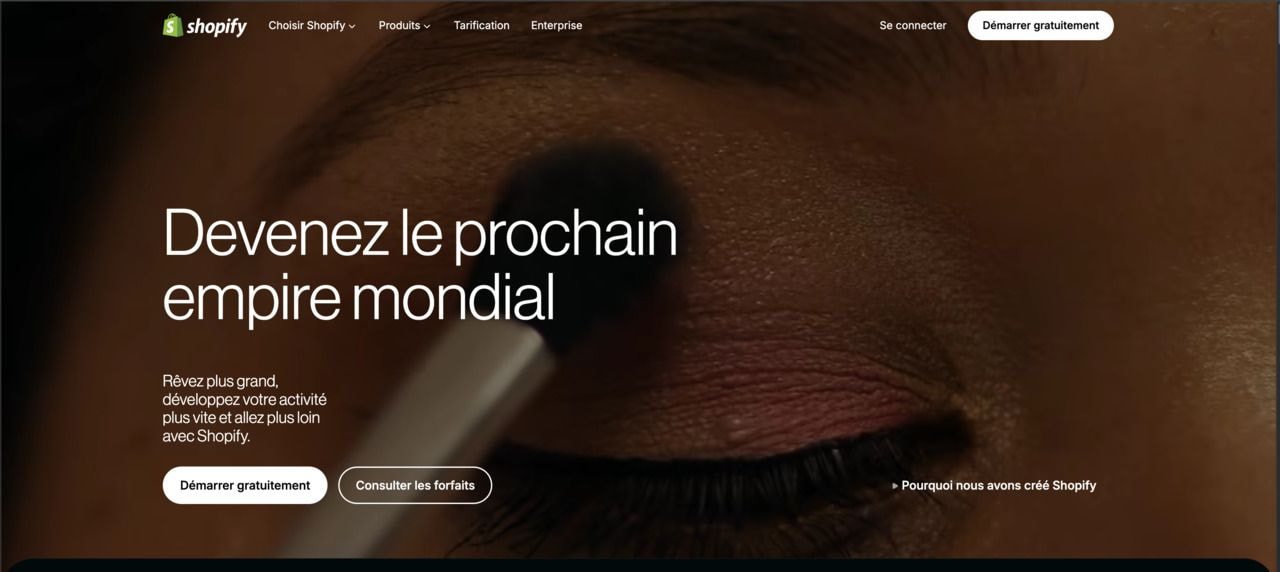Screen dimensions: 1280x572
Task: Click the Shopify wordmark text in header
Action: coord(216,27)
